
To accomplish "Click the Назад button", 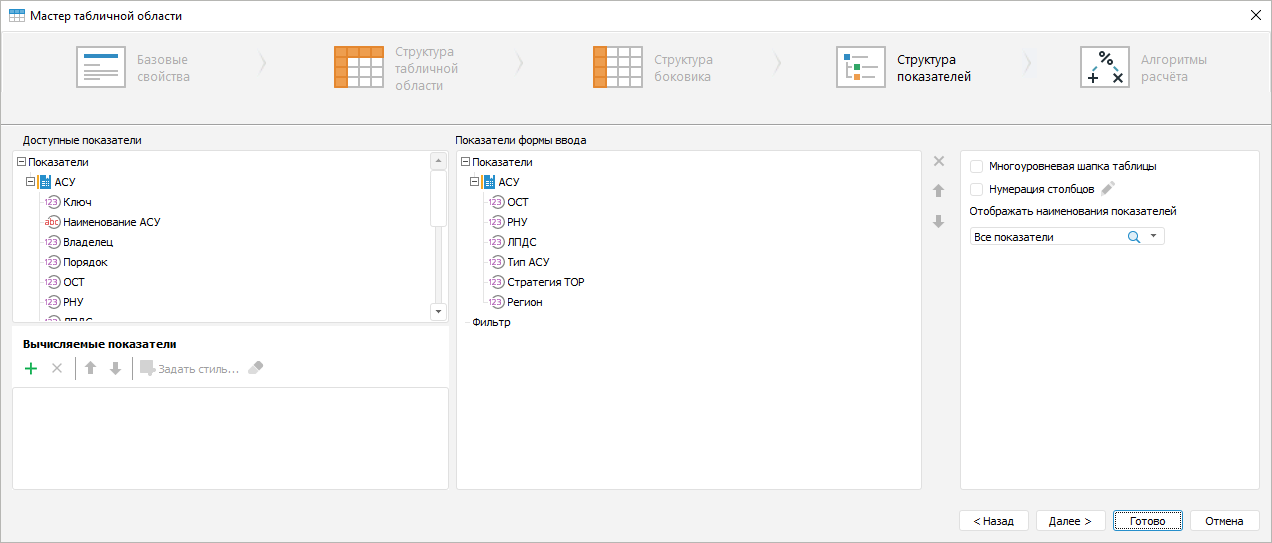I will click(x=993, y=521).
